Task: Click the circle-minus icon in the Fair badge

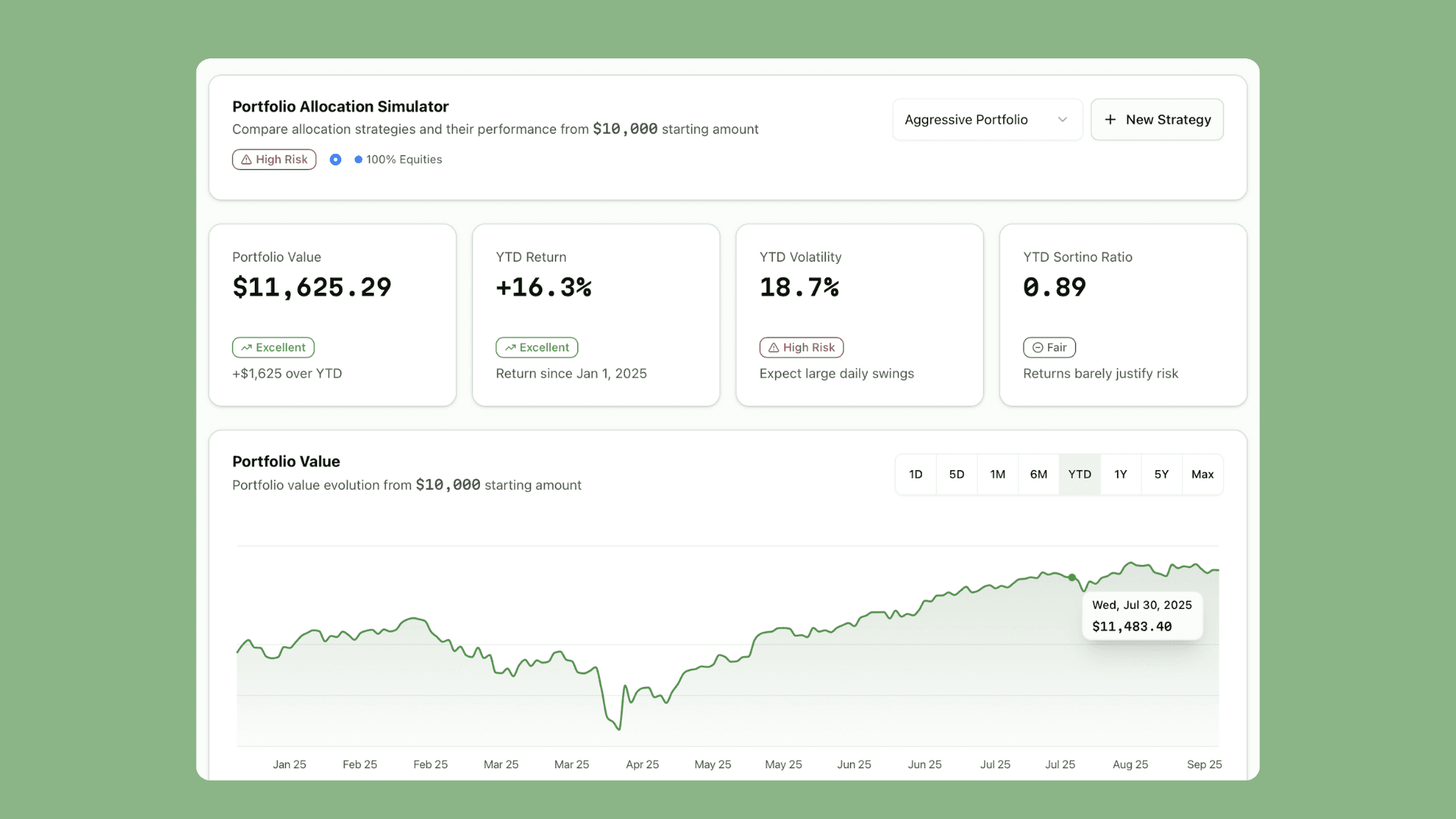Action: point(1037,347)
